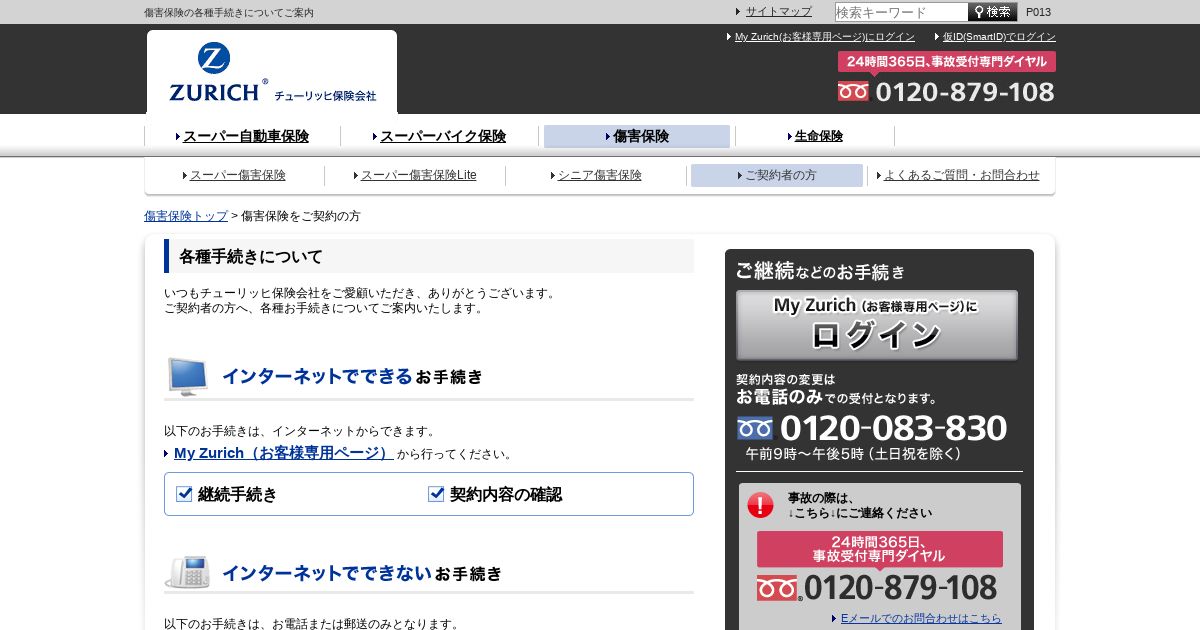1200x630 pixels.
Task: Click the free-dial icon beside header 0120-879-108
Action: pos(853,92)
